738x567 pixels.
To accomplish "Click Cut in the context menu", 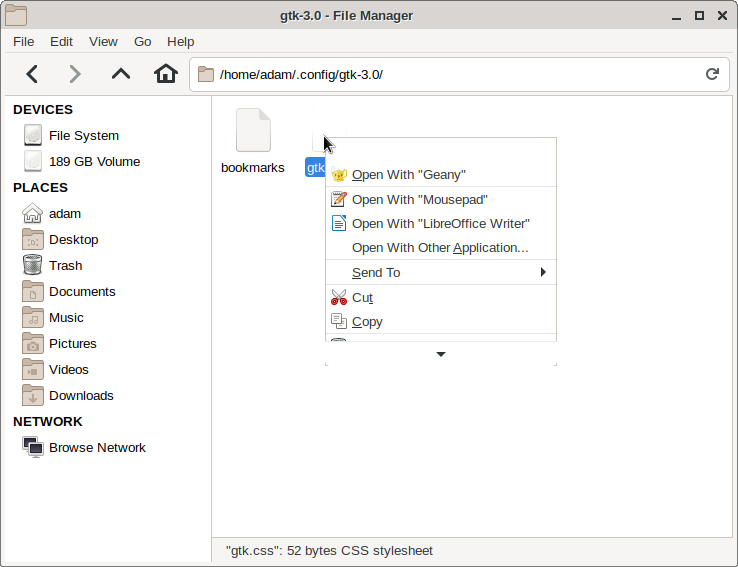I will pyautogui.click(x=362, y=297).
